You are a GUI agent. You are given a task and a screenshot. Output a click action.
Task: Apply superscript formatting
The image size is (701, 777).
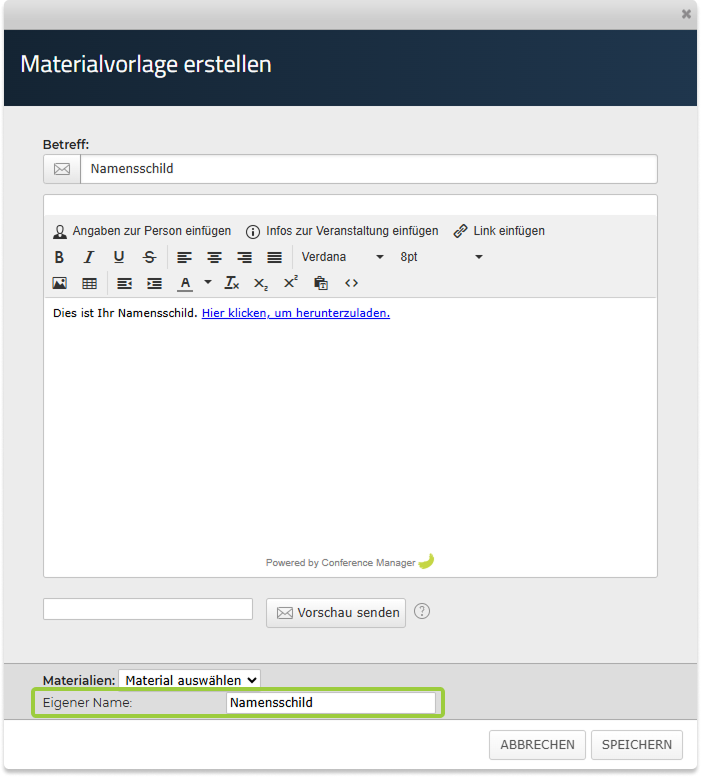[x=290, y=283]
